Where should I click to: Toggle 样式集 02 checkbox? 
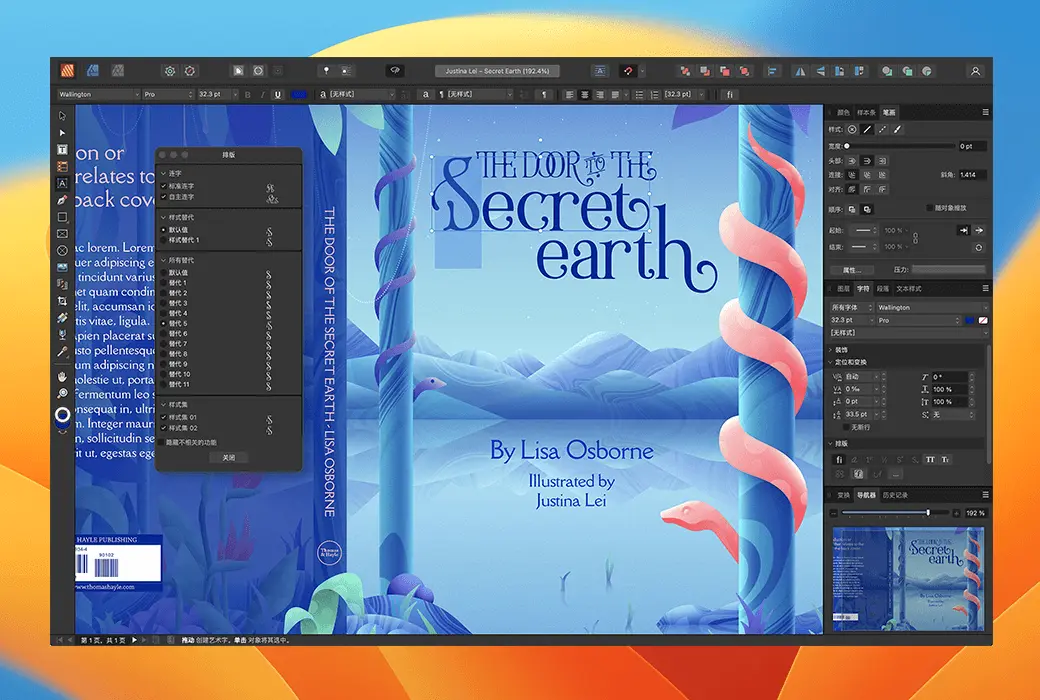click(x=164, y=428)
